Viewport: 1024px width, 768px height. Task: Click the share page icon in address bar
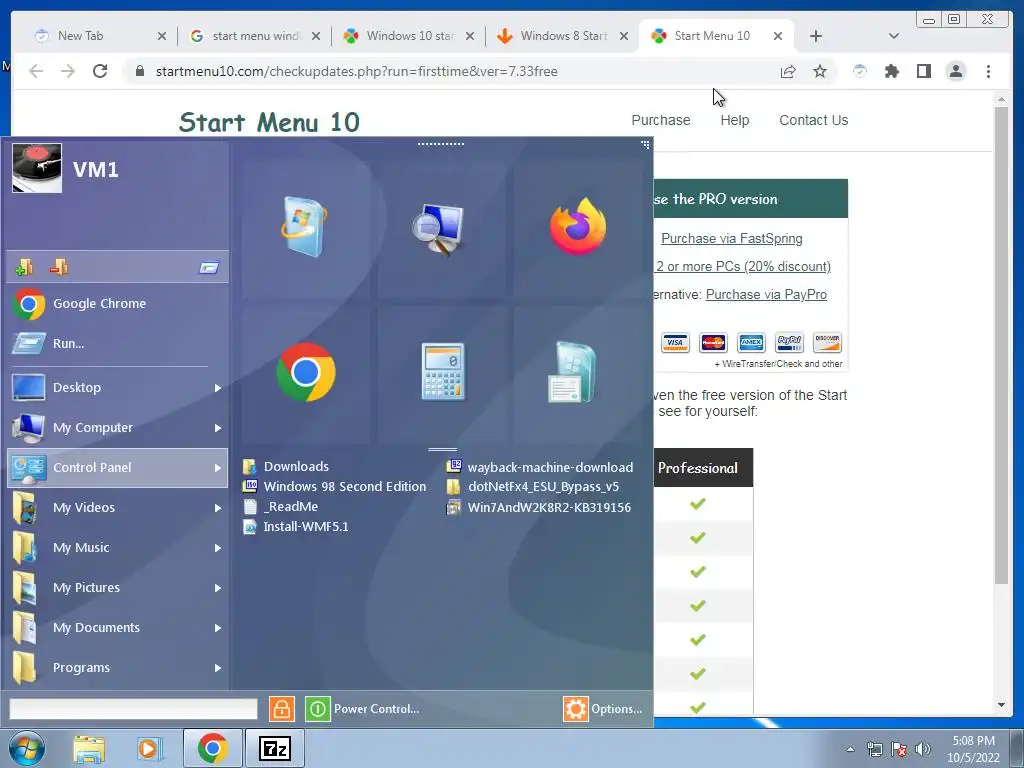pos(788,71)
